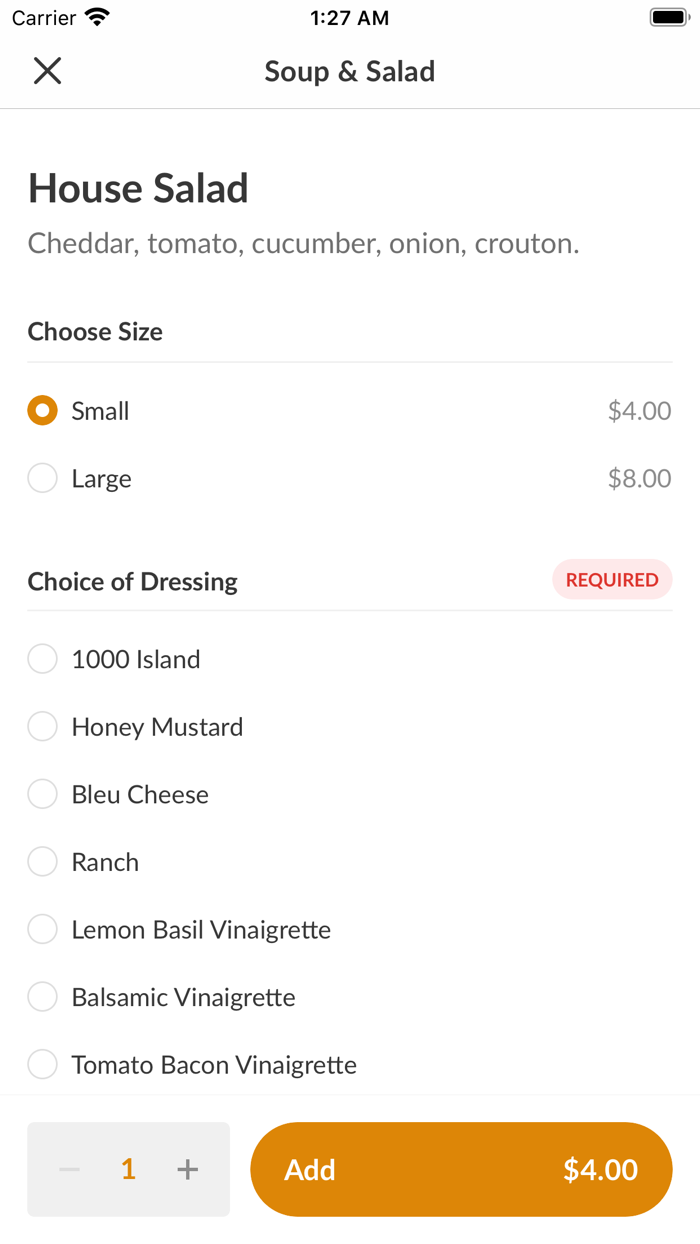
Task: Choose Lemon Basil Vinaigrette dressing
Action: pyautogui.click(x=42, y=930)
